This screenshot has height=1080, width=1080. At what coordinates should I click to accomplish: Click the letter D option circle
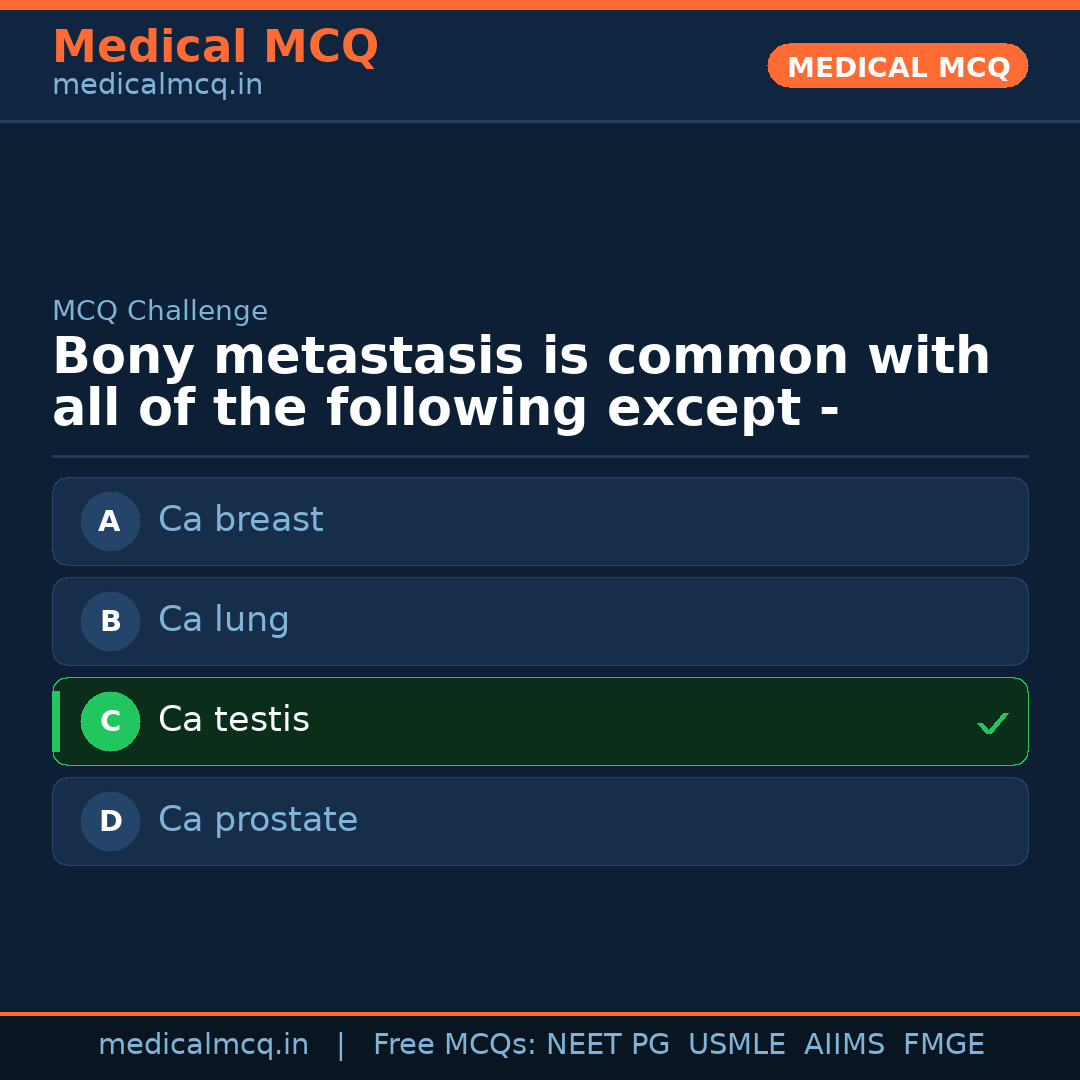(x=110, y=821)
